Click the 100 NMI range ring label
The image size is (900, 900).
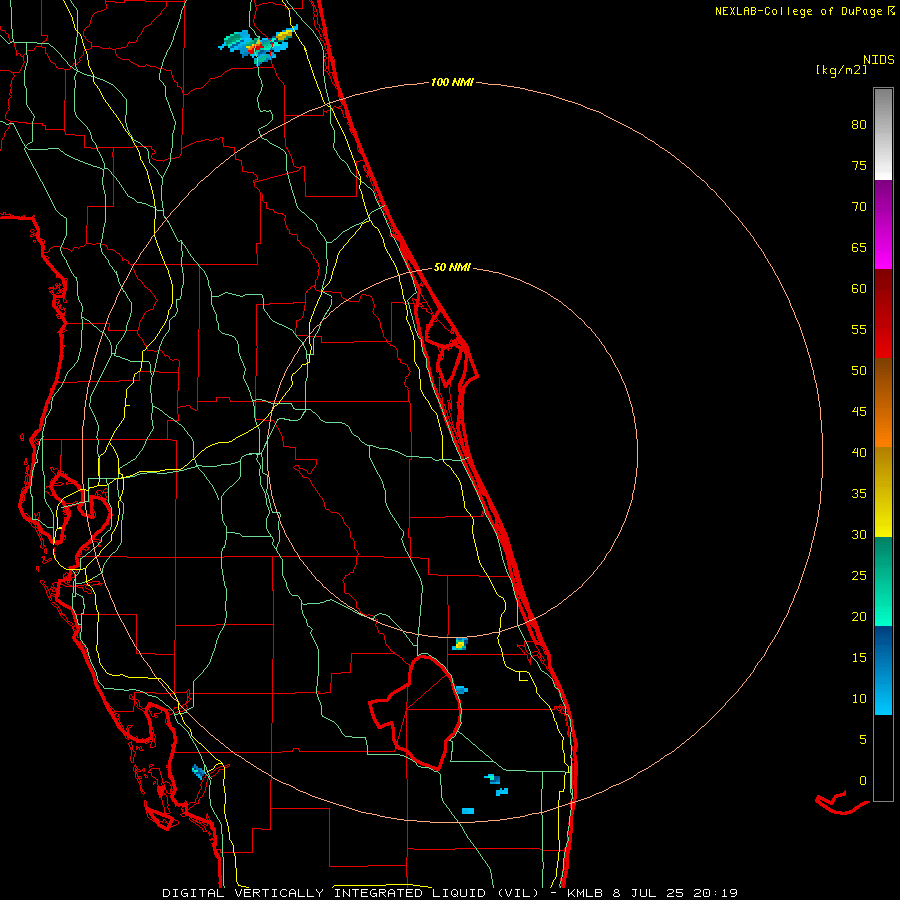tap(452, 83)
